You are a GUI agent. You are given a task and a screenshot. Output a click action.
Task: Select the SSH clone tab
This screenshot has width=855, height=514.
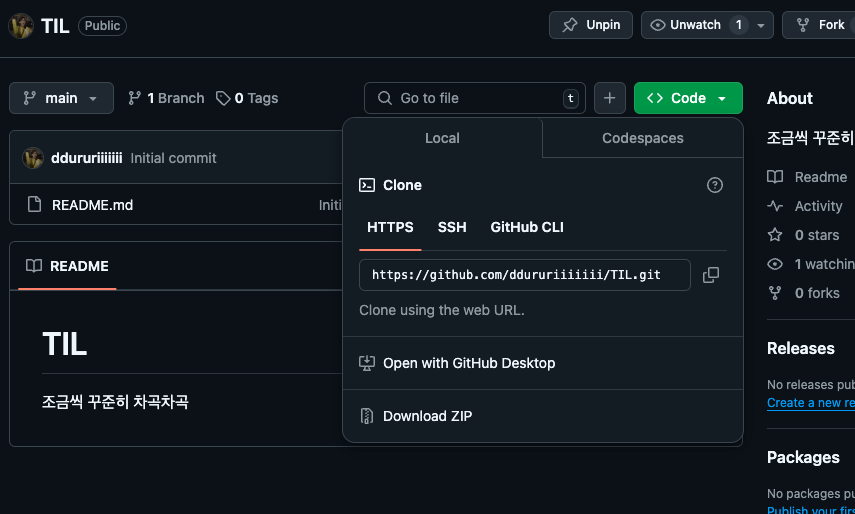(x=452, y=227)
